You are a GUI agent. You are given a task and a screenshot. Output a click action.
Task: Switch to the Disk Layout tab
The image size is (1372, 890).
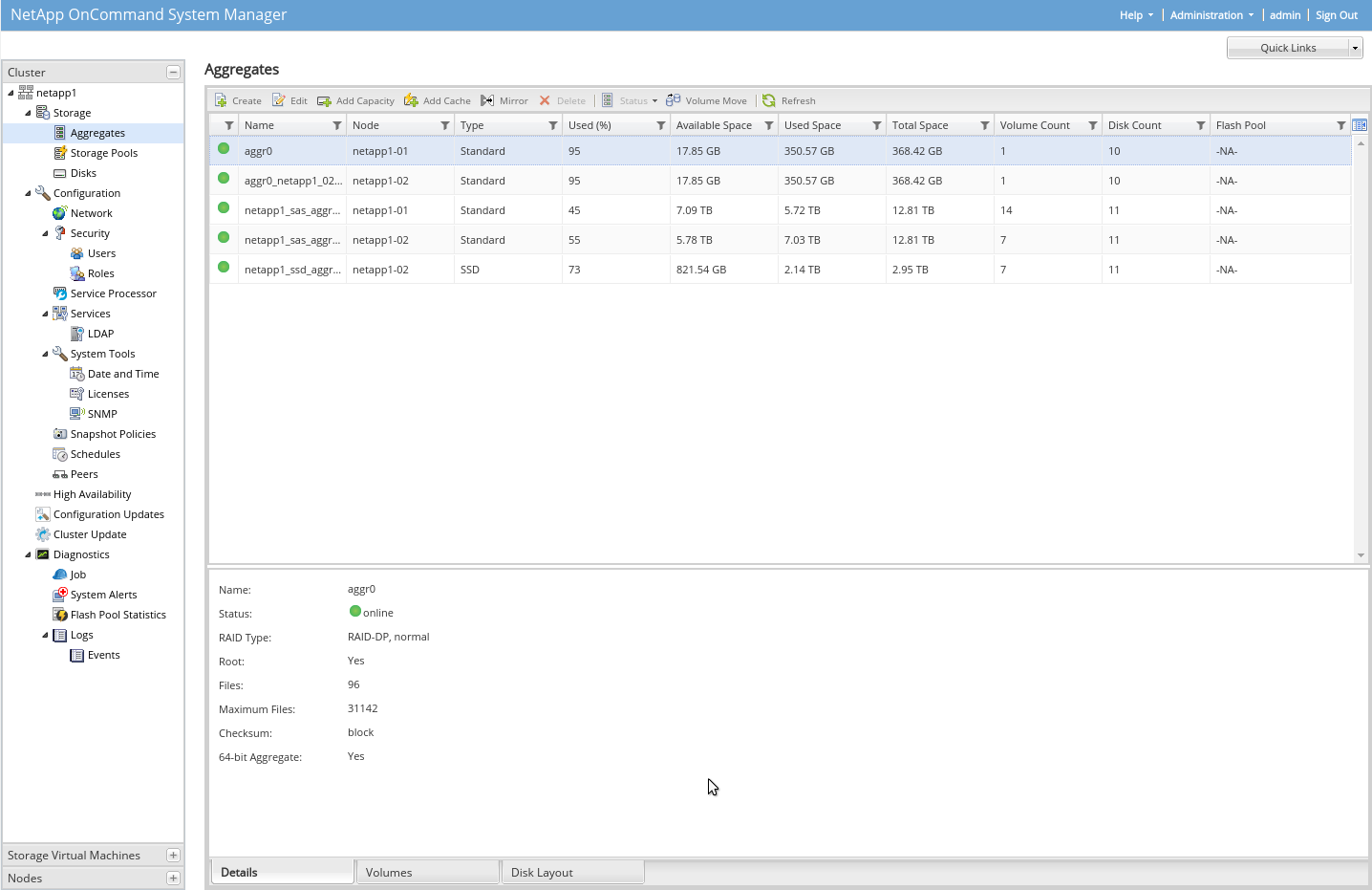[572, 872]
